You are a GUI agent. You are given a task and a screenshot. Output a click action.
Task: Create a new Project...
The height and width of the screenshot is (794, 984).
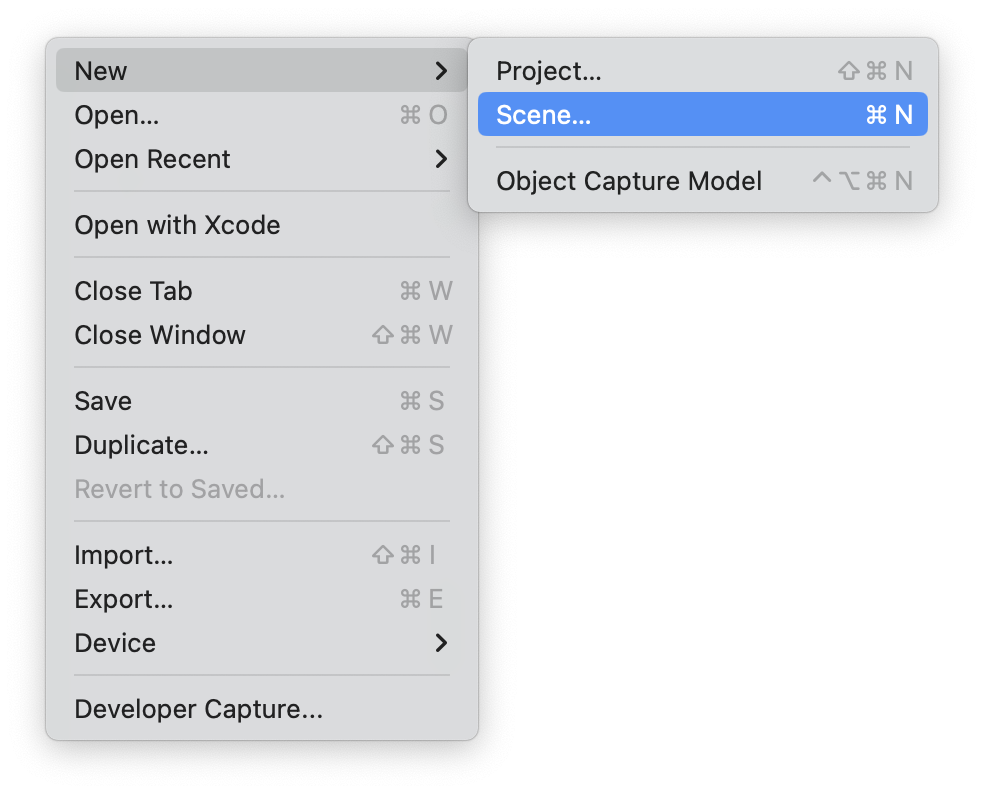coord(549,71)
